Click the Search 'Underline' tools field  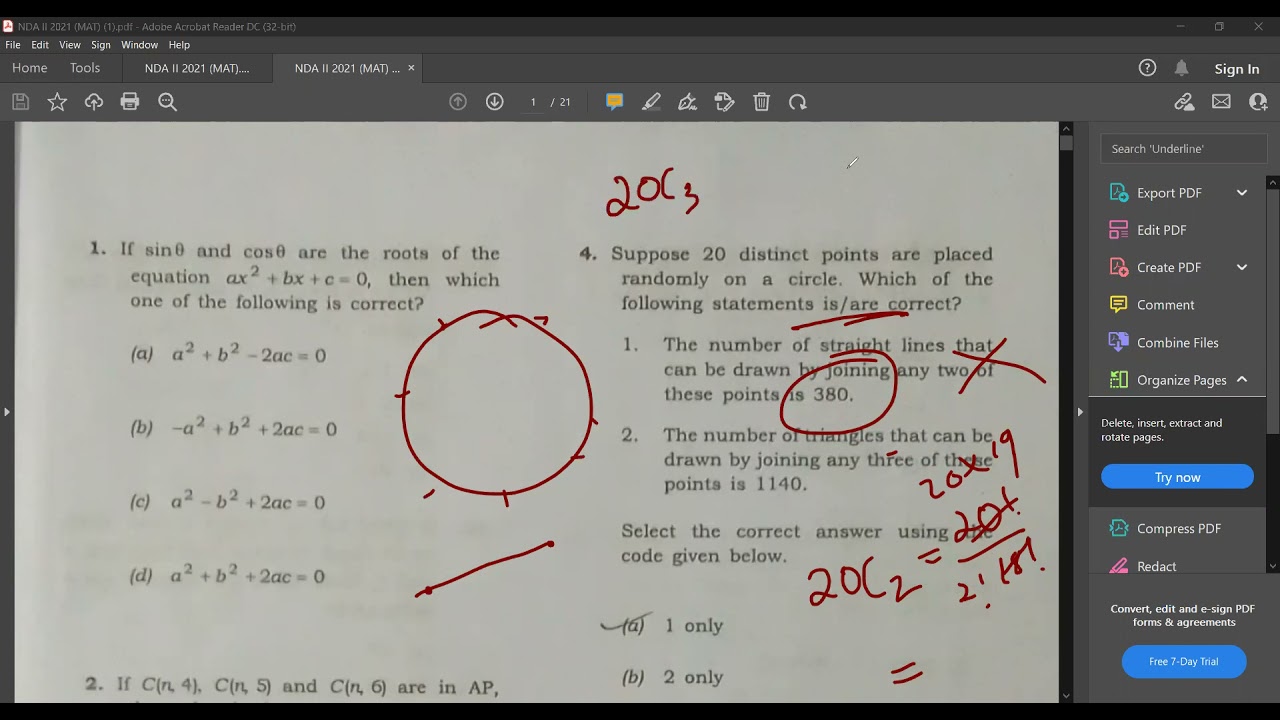1184,149
